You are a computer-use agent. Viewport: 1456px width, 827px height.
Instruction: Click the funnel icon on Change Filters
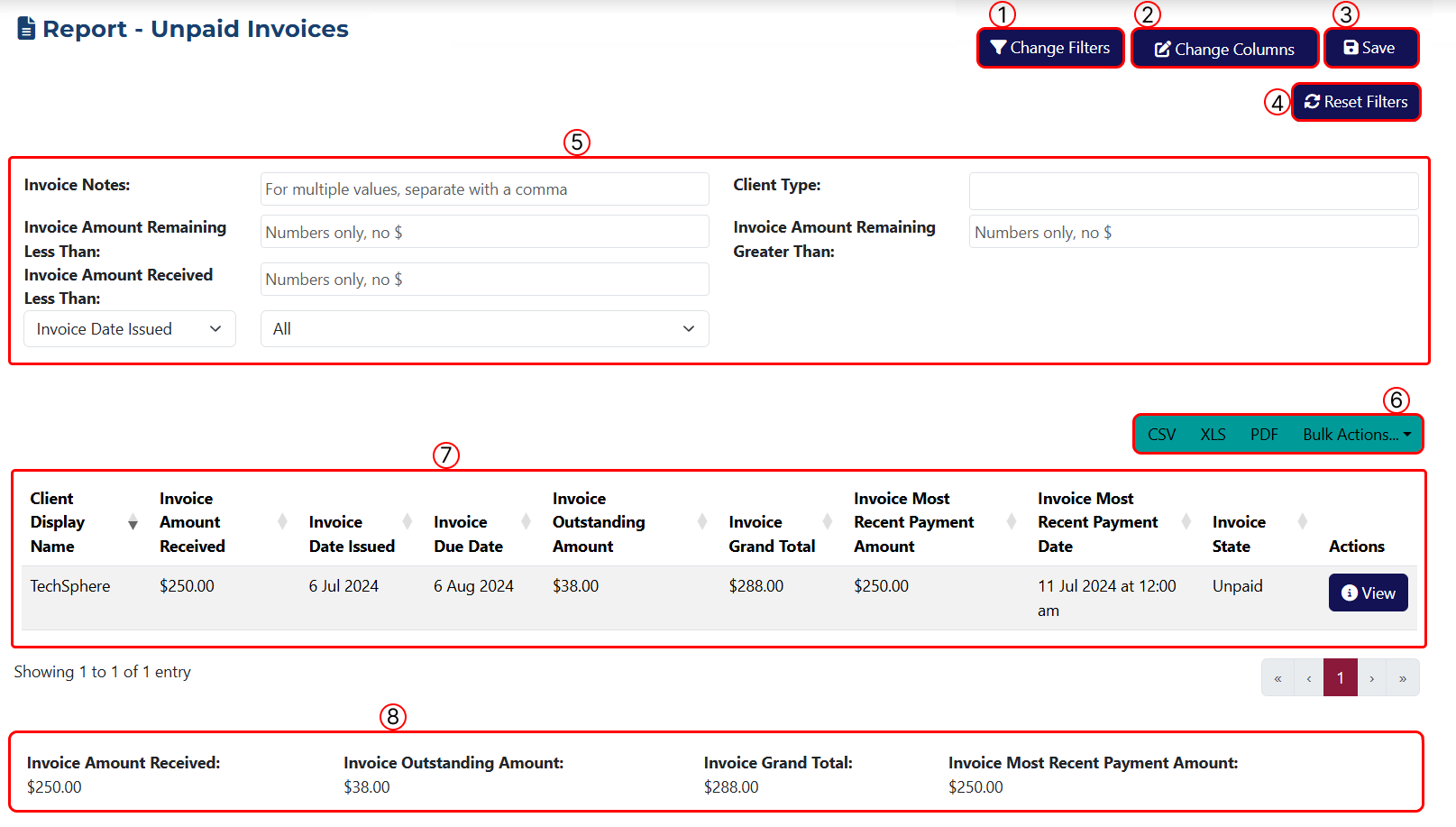point(997,47)
